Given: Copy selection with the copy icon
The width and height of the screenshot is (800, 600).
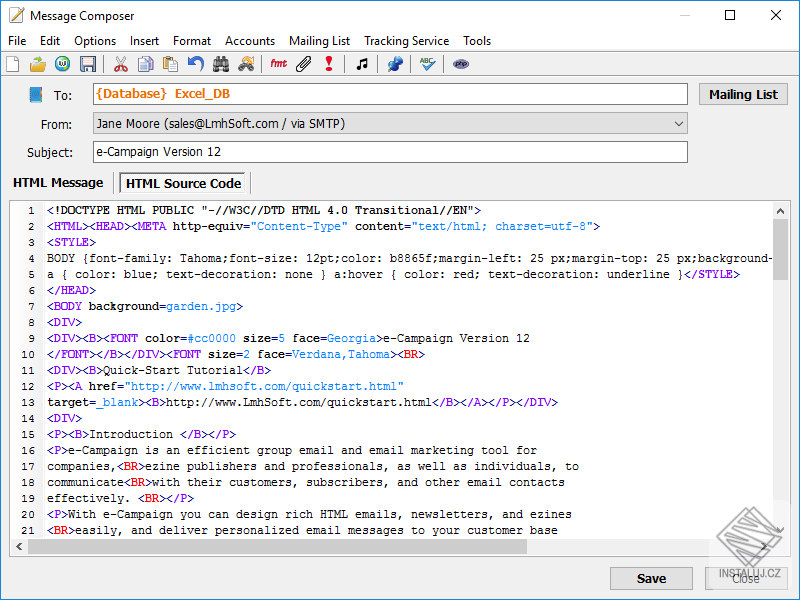Looking at the screenshot, I should pos(145,64).
